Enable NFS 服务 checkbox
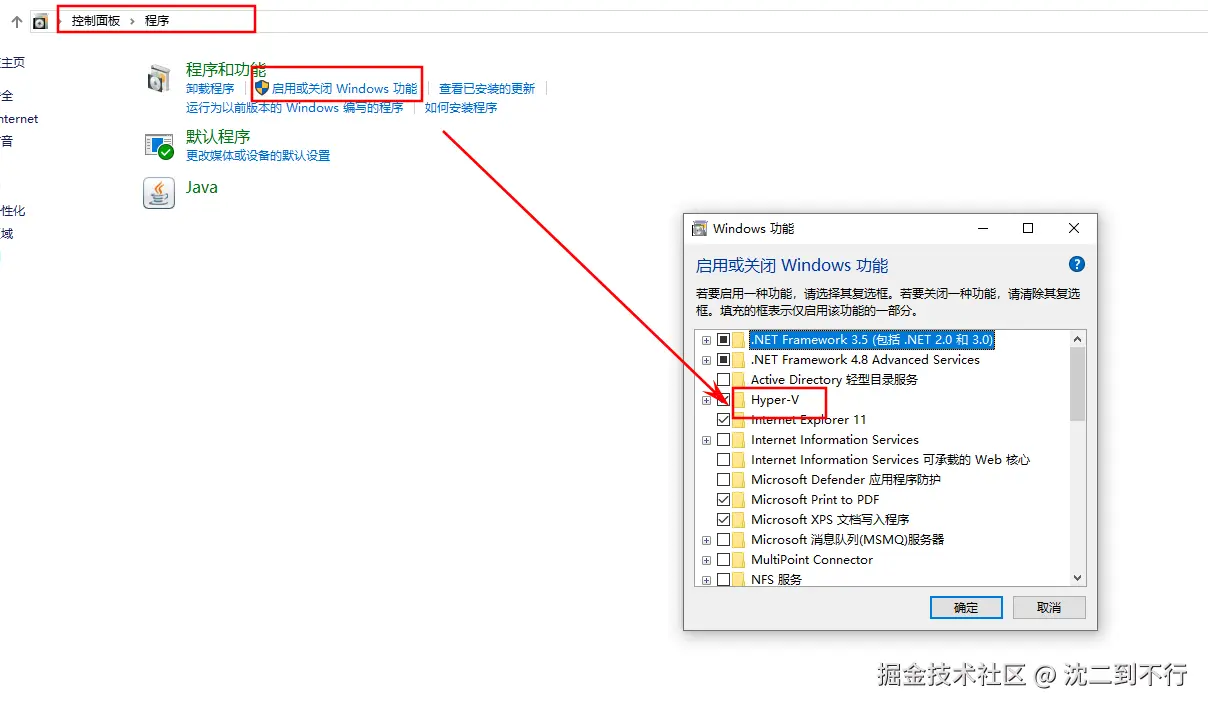The image size is (1208, 709). 723,580
